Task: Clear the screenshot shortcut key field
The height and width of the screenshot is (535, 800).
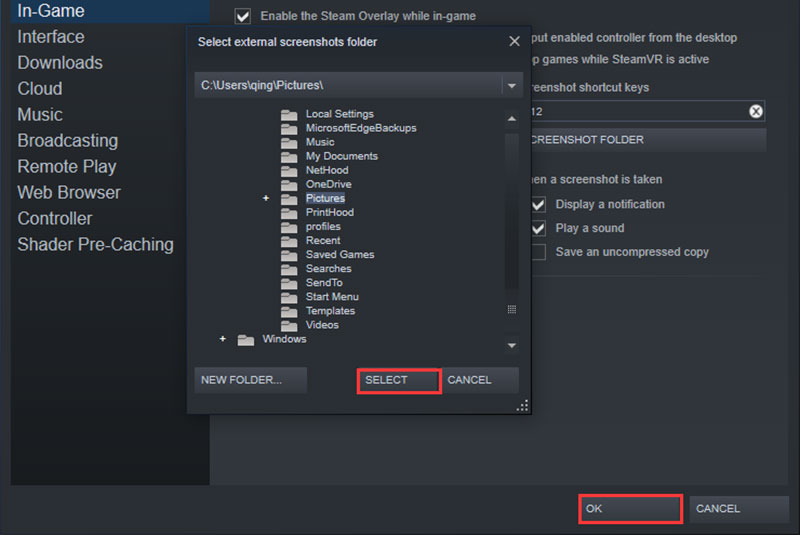Action: (x=756, y=112)
